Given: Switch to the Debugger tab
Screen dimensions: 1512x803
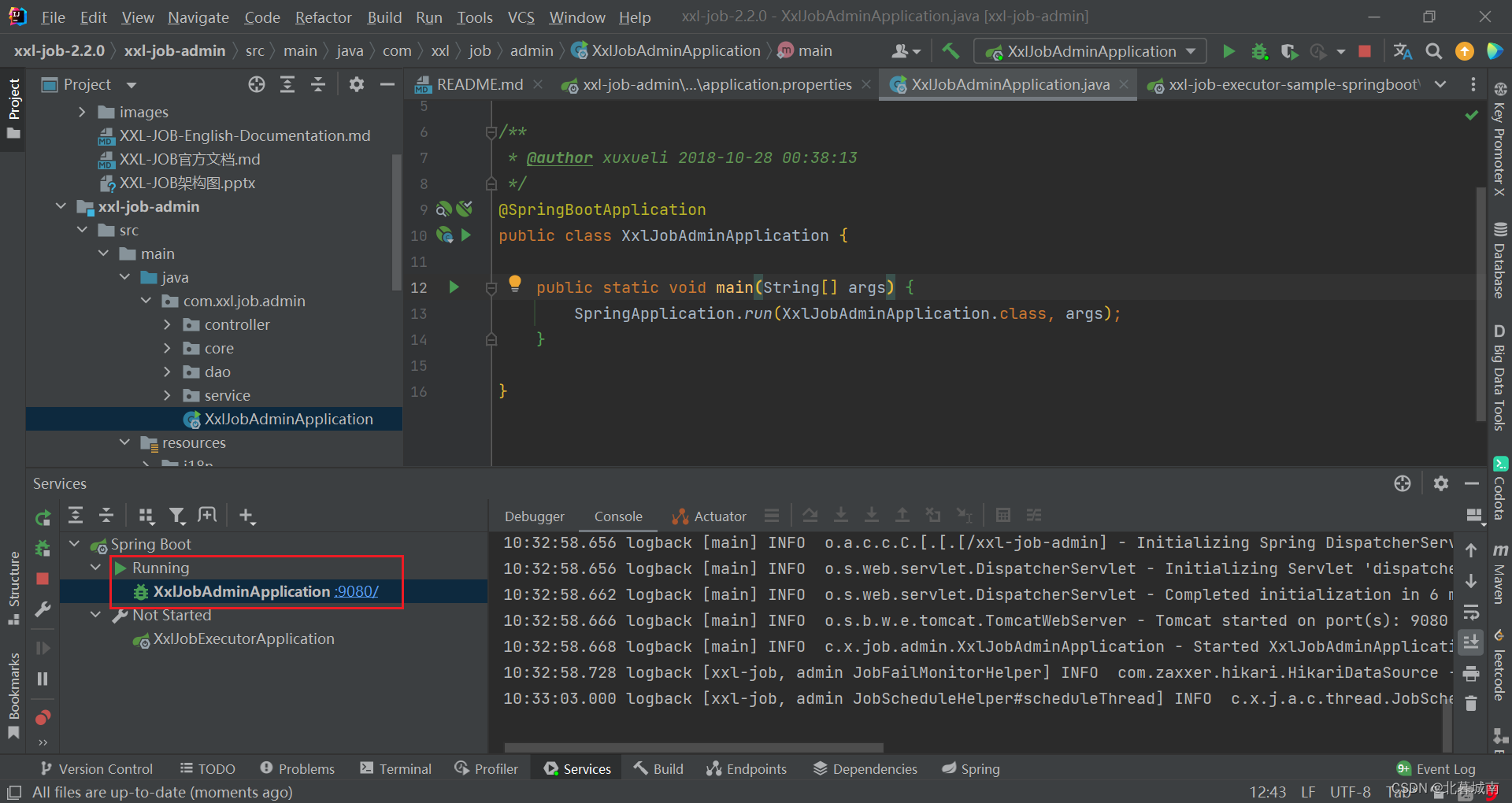Looking at the screenshot, I should [x=534, y=516].
